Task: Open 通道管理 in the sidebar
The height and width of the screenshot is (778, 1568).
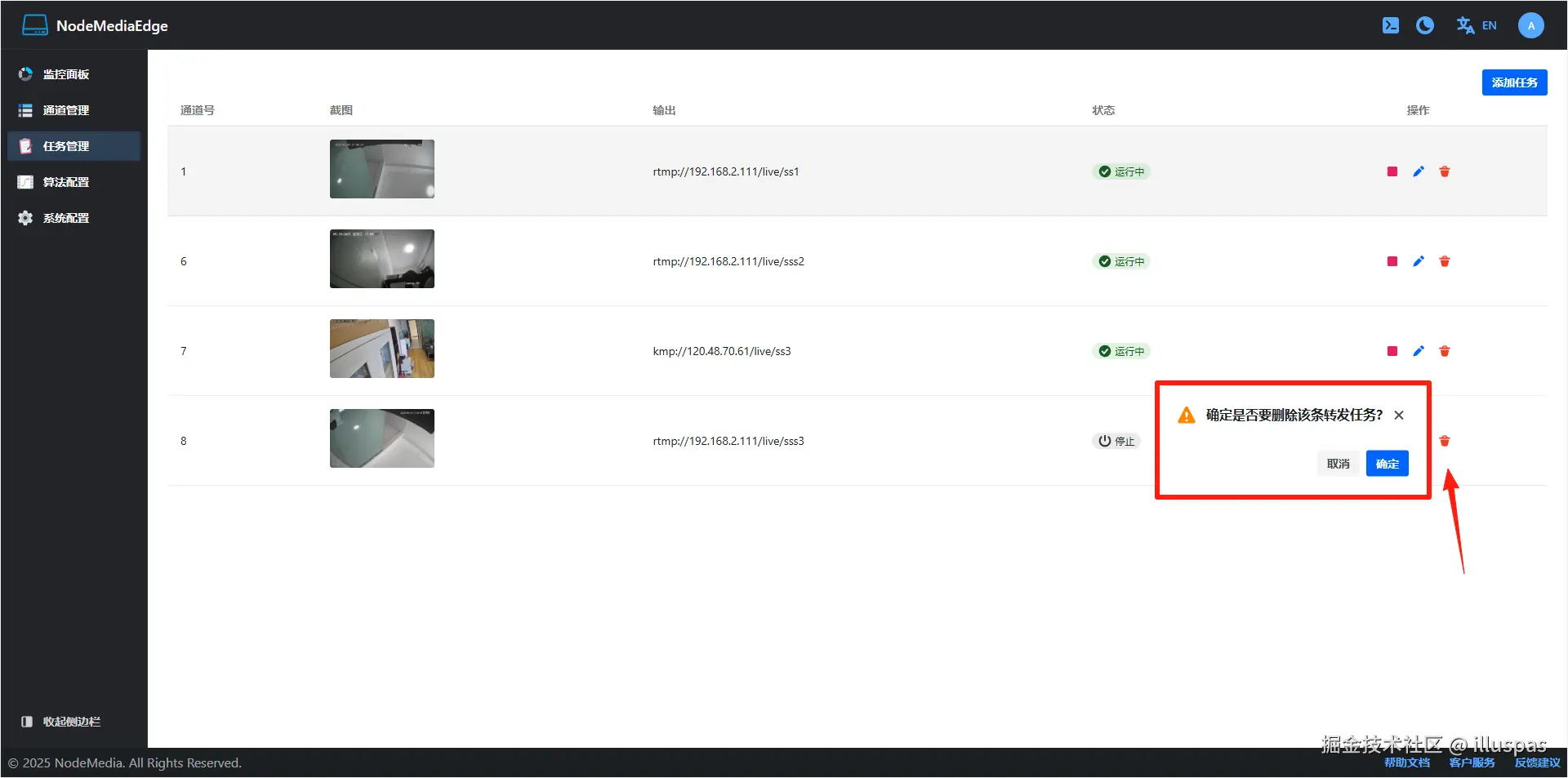Action: click(73, 110)
